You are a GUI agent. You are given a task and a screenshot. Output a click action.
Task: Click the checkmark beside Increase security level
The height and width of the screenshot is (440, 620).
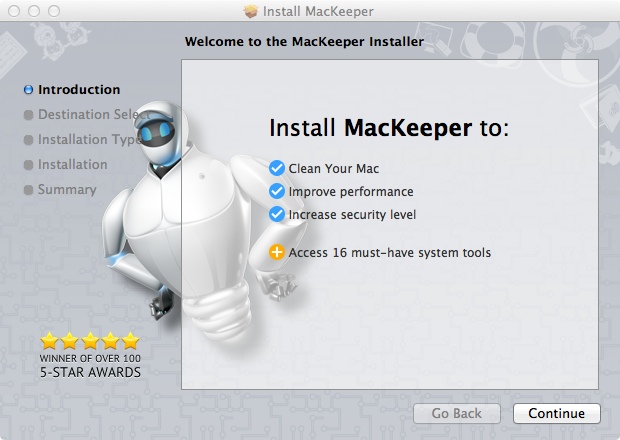point(277,214)
